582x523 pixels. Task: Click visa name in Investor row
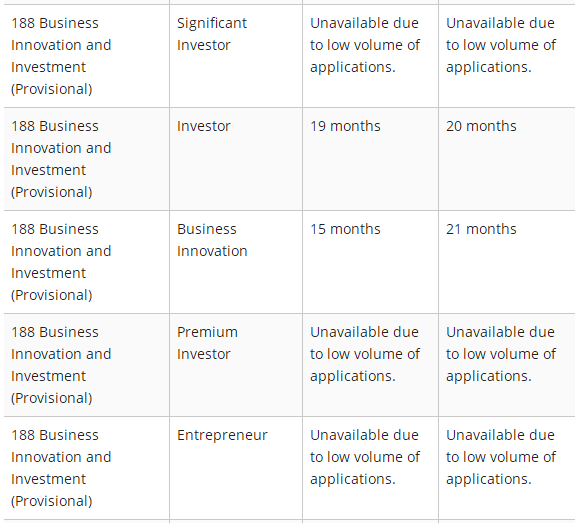(61, 159)
